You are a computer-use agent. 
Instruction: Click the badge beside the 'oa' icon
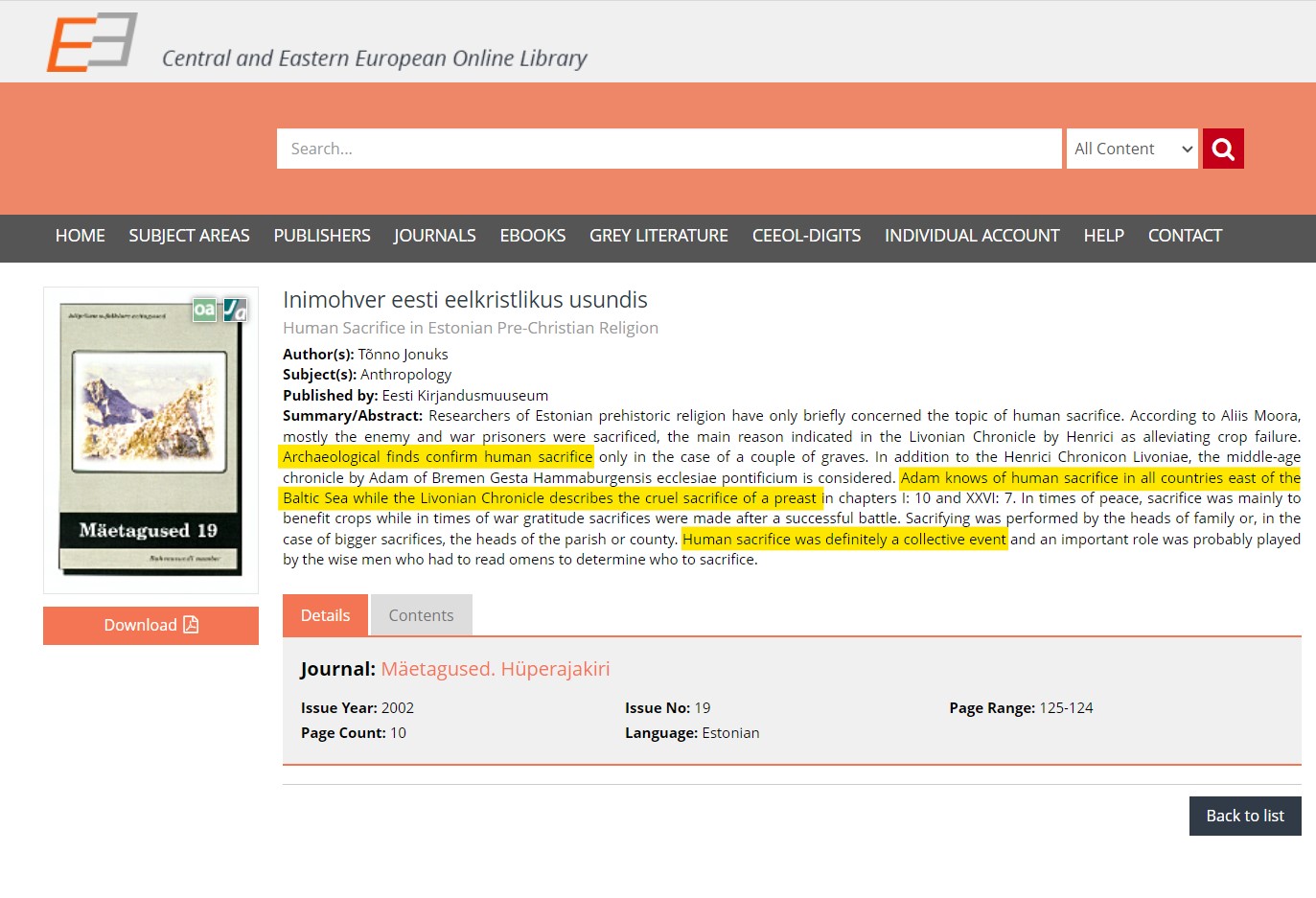(235, 310)
